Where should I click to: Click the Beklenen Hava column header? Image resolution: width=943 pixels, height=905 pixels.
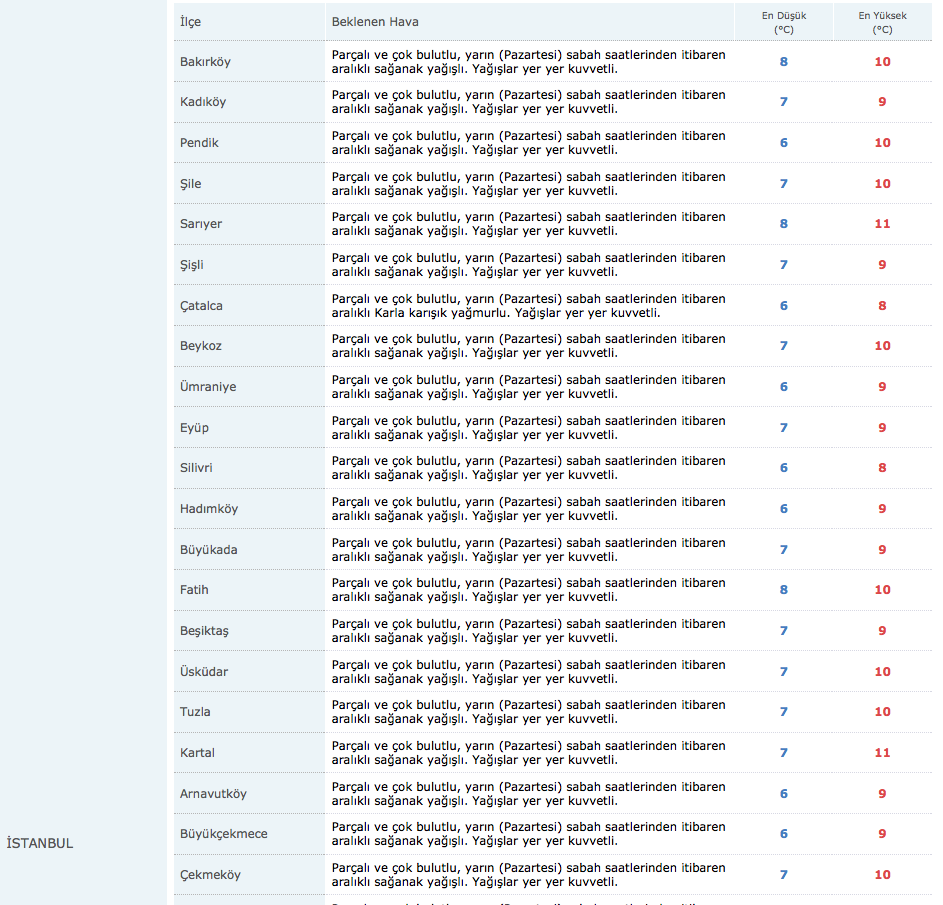tap(375, 21)
